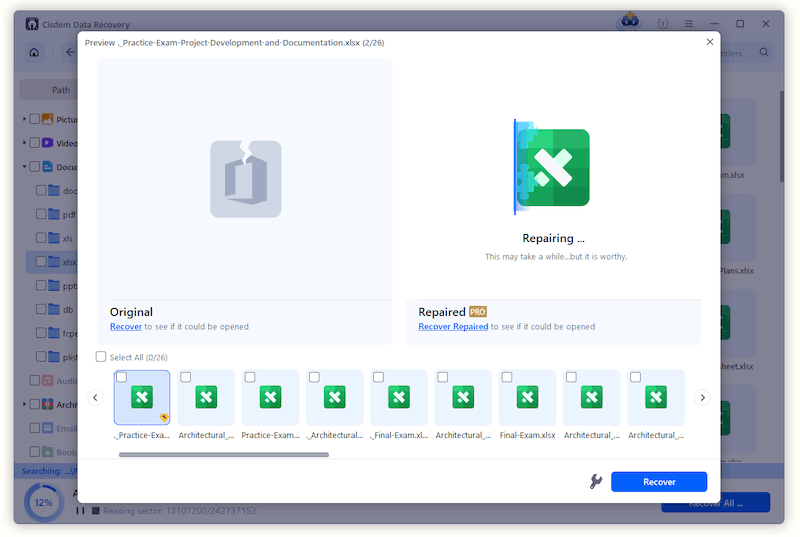Show previous thumbnails with left arrow
Screen dimensions: 800x537
95,397
